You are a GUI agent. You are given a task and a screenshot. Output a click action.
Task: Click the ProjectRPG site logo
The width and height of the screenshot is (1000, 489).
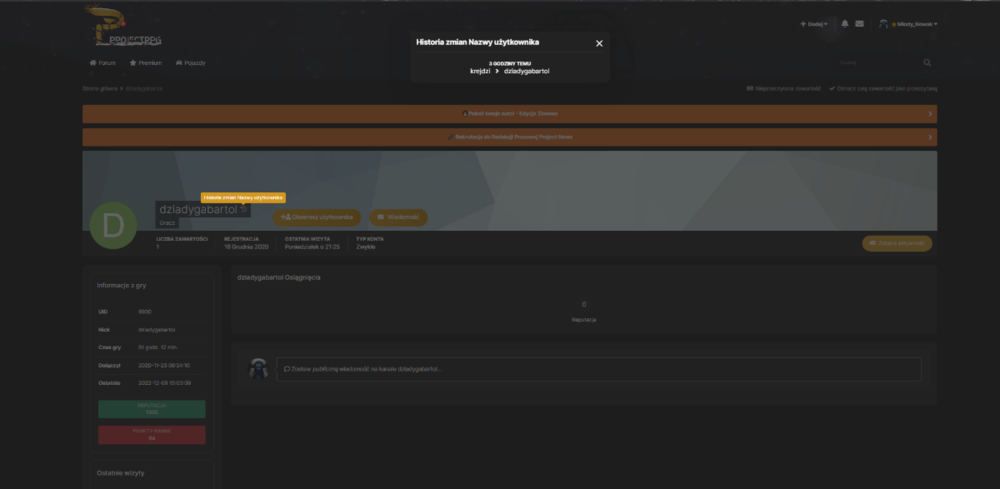coord(122,27)
